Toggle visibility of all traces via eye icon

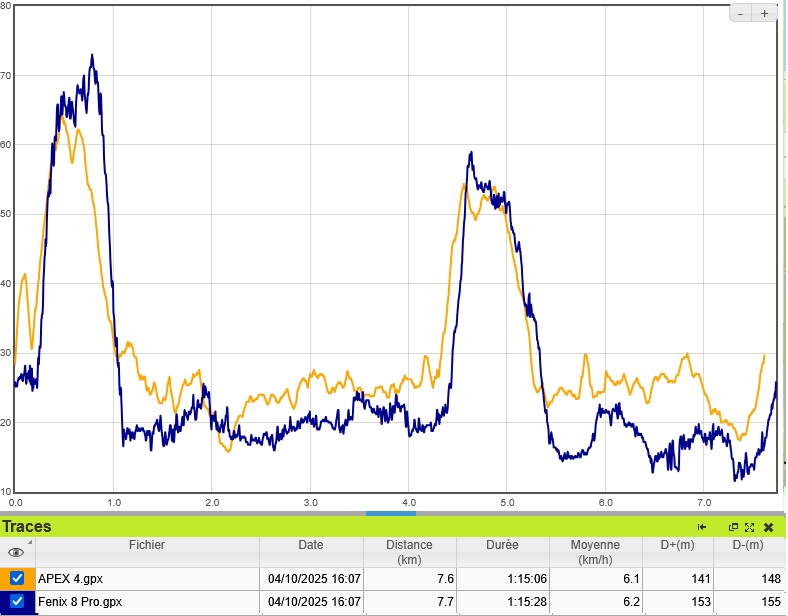coord(16,552)
